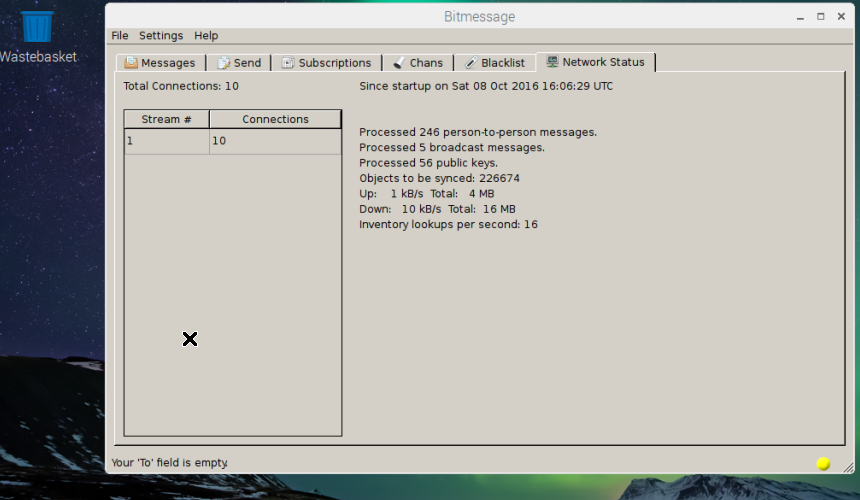Minimize the Bitmessage window
Viewport: 860px width, 500px height.
click(x=800, y=17)
